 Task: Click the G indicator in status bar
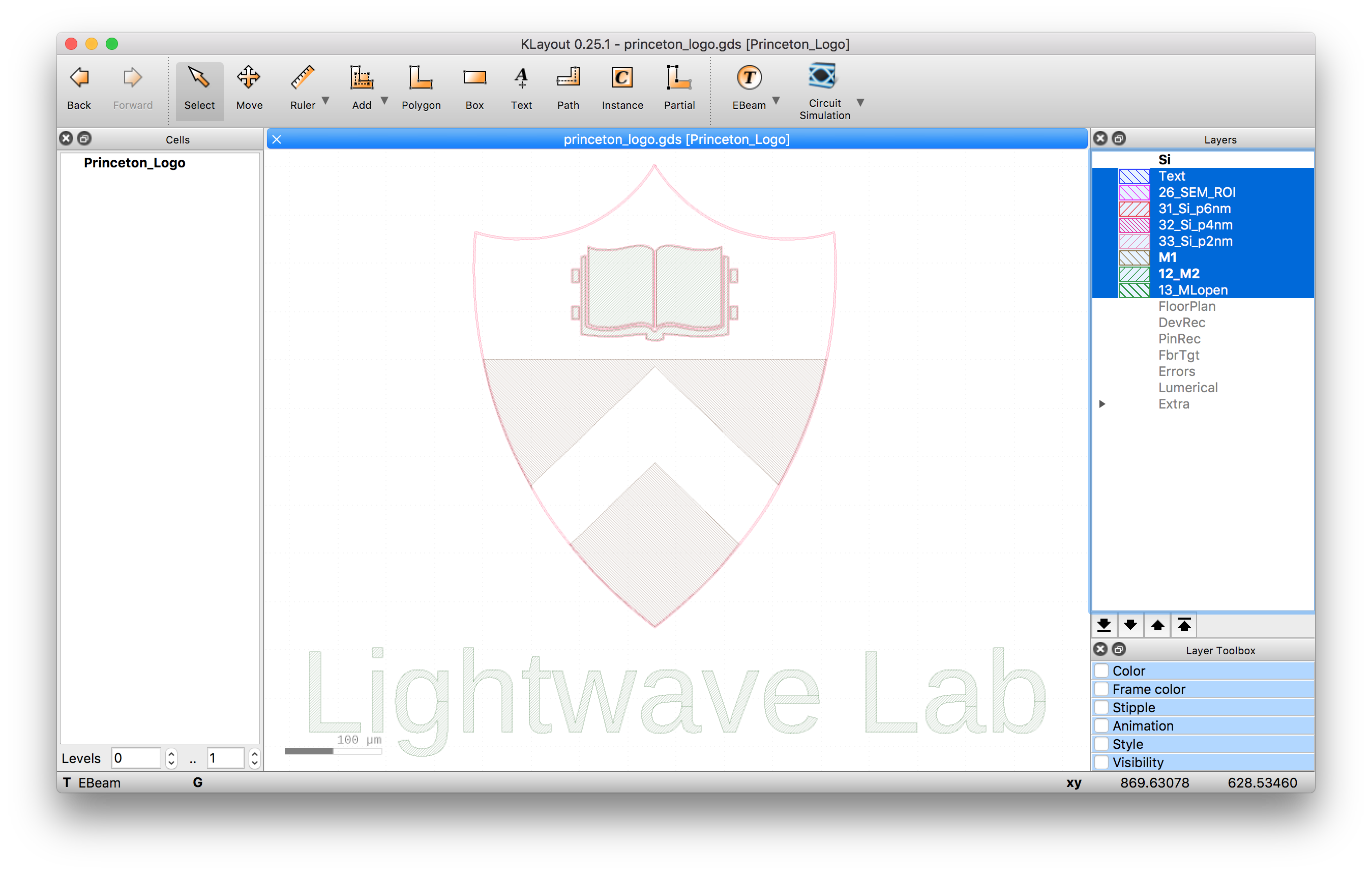(198, 783)
